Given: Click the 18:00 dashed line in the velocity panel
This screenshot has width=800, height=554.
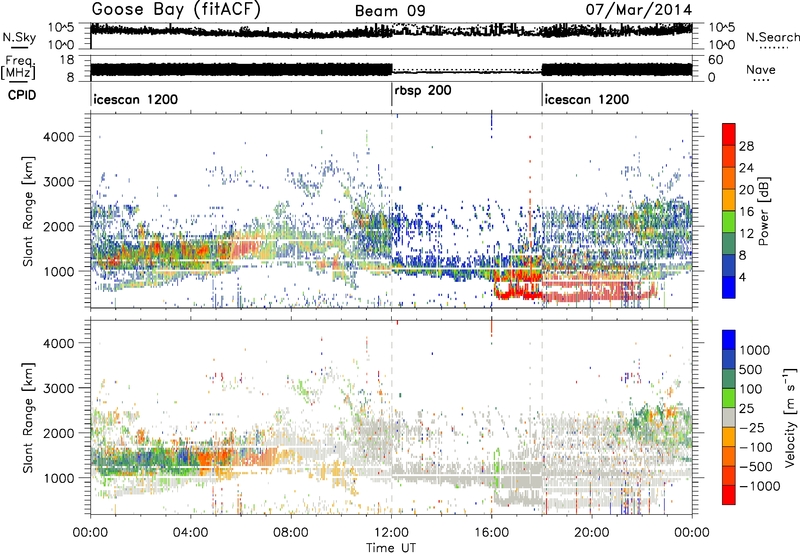Looking at the screenshot, I should (542, 417).
